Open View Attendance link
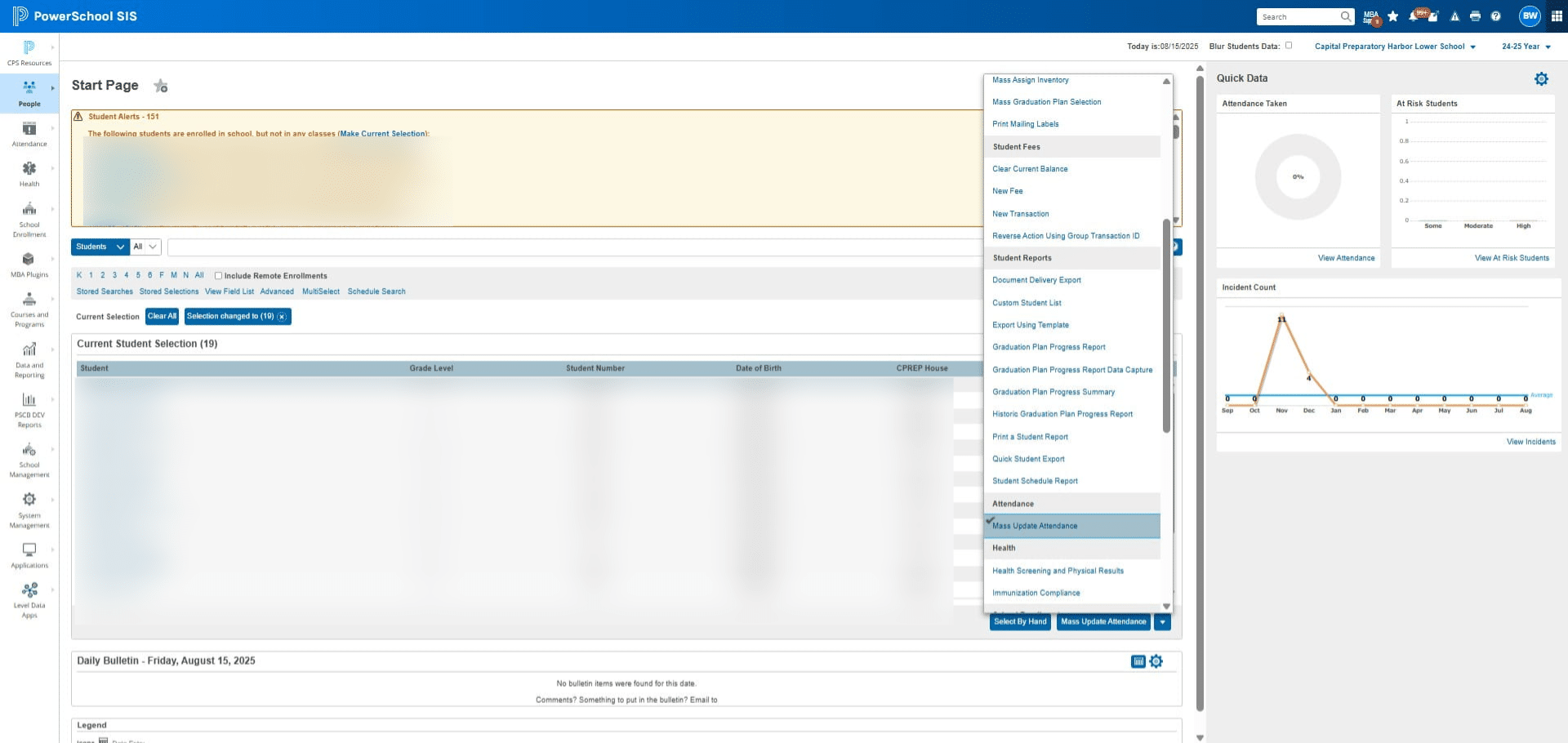The width and height of the screenshot is (1568, 743). (x=1346, y=258)
